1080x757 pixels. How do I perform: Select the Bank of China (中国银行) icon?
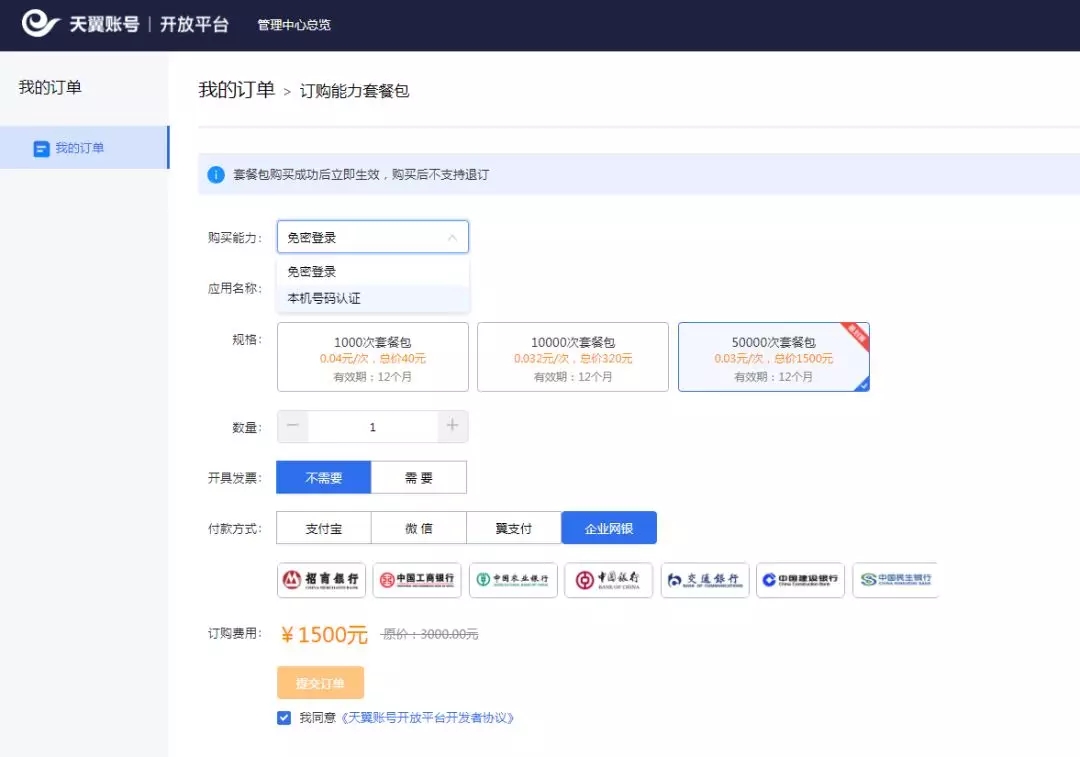point(608,580)
